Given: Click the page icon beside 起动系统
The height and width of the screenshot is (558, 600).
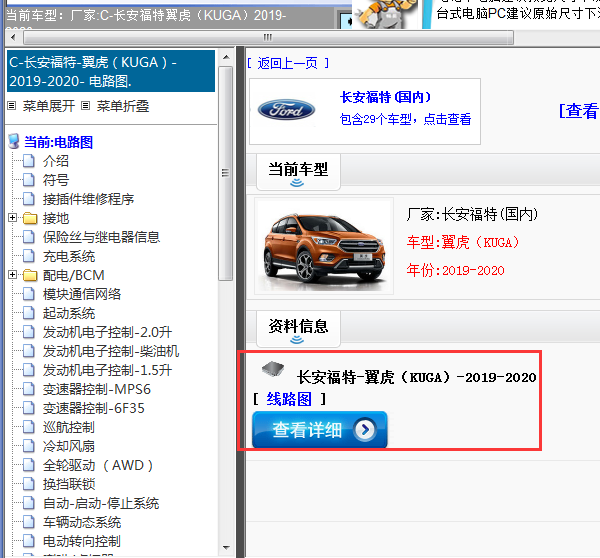Looking at the screenshot, I should coord(29,313).
